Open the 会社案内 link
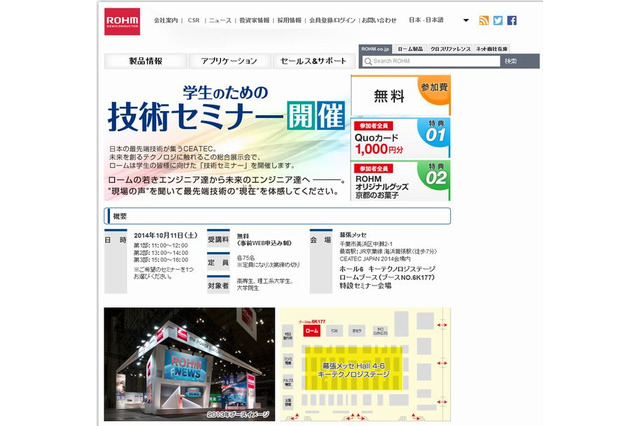Screen dimensions: 640x426 point(166,20)
